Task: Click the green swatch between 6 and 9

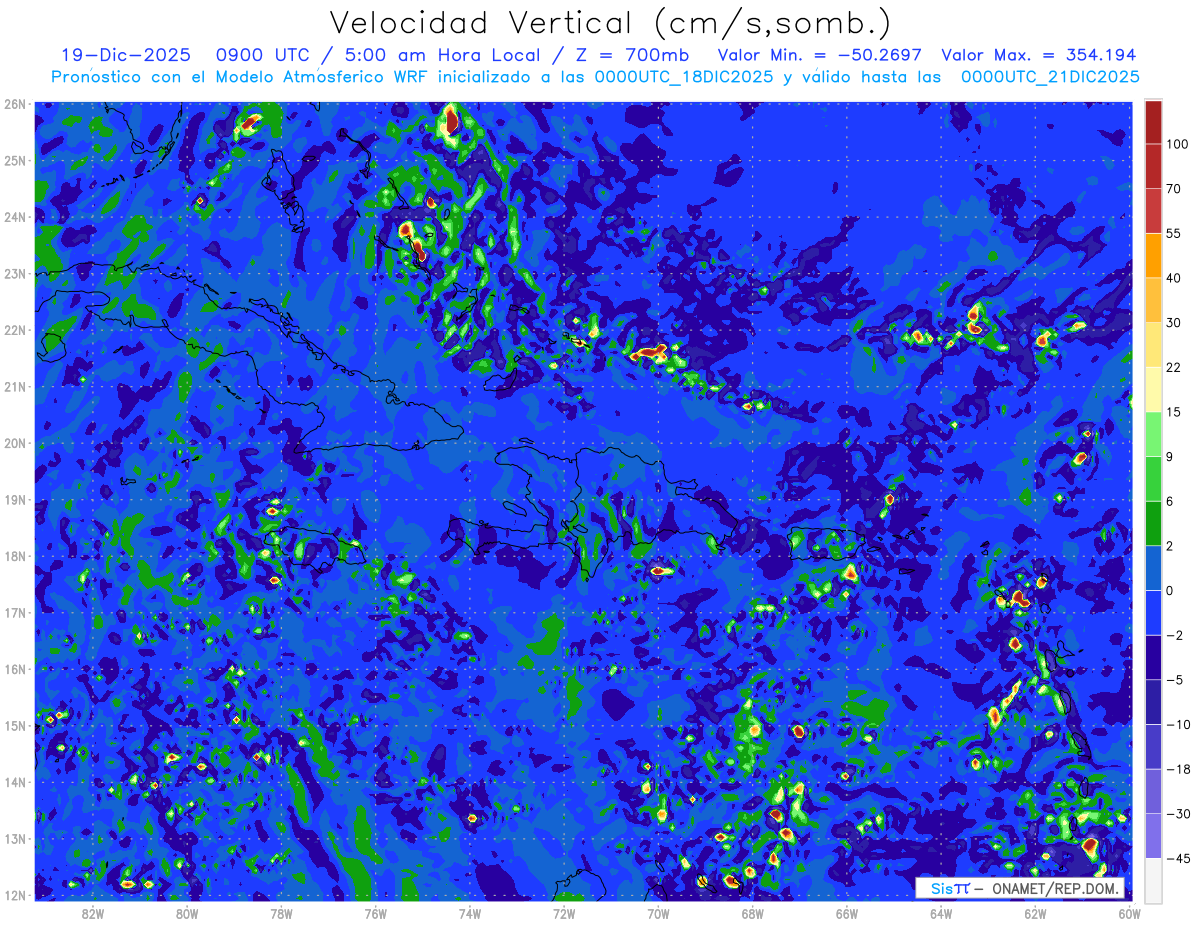Action: coord(1153,479)
